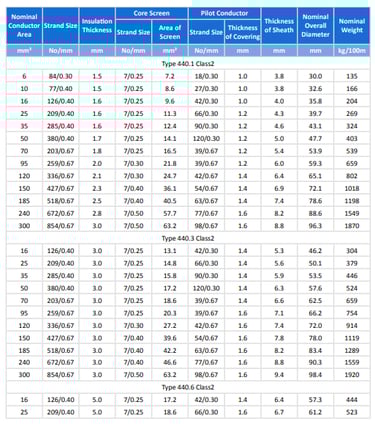Select the Type 440.3 Class2 section title
The height and width of the screenshot is (424, 375).
188,238
